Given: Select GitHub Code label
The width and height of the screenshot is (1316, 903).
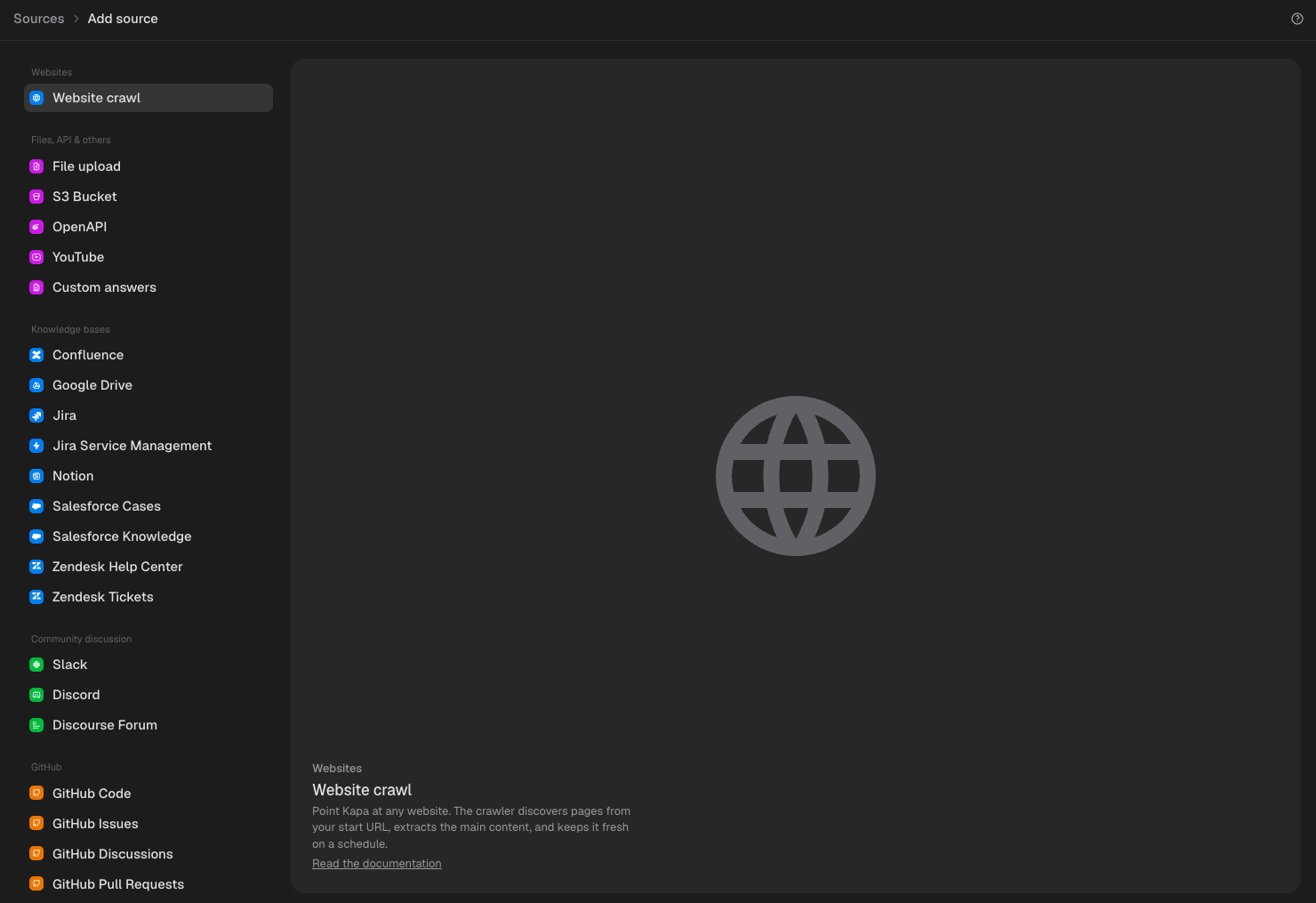Looking at the screenshot, I should coord(92,794).
